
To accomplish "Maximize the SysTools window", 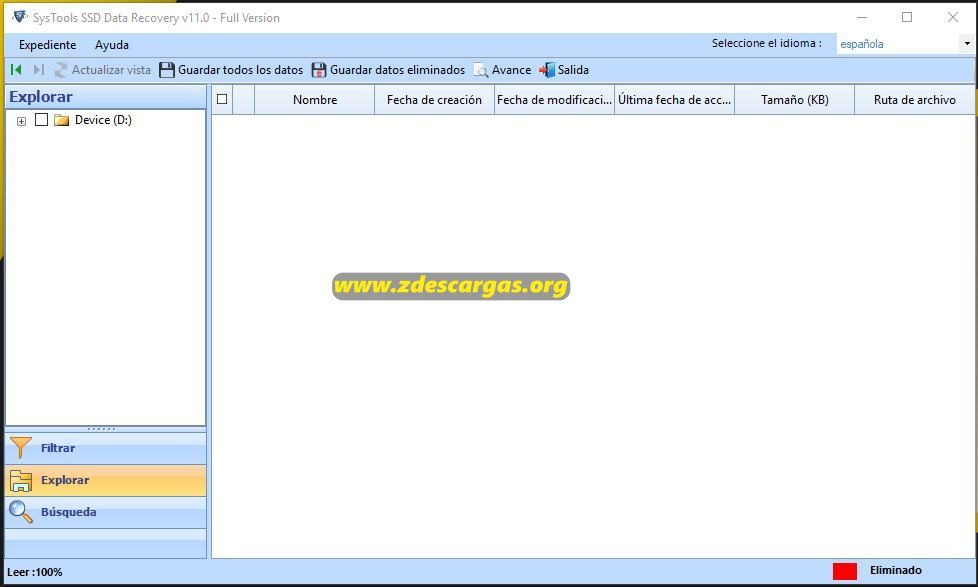I will (907, 17).
